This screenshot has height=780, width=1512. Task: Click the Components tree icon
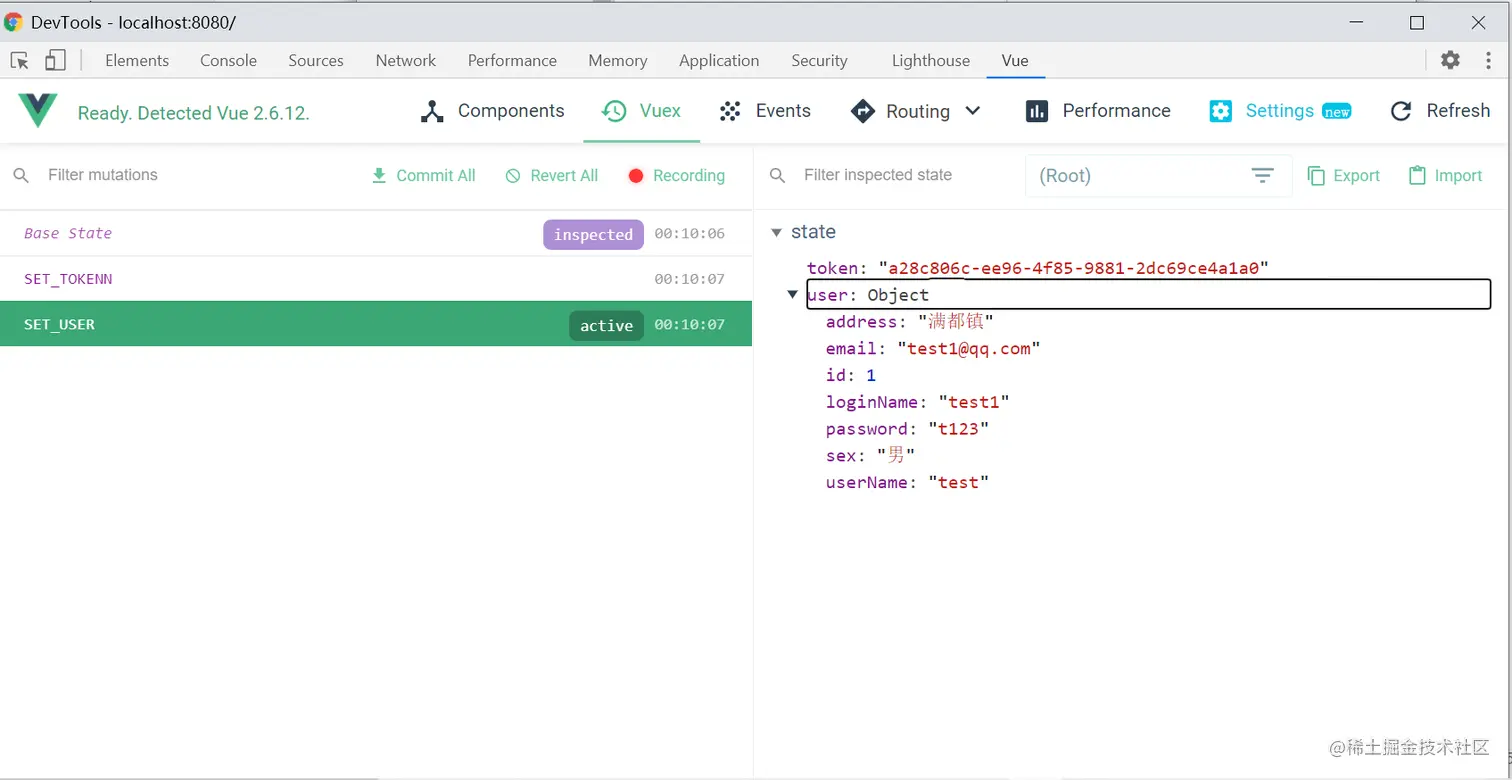point(432,111)
